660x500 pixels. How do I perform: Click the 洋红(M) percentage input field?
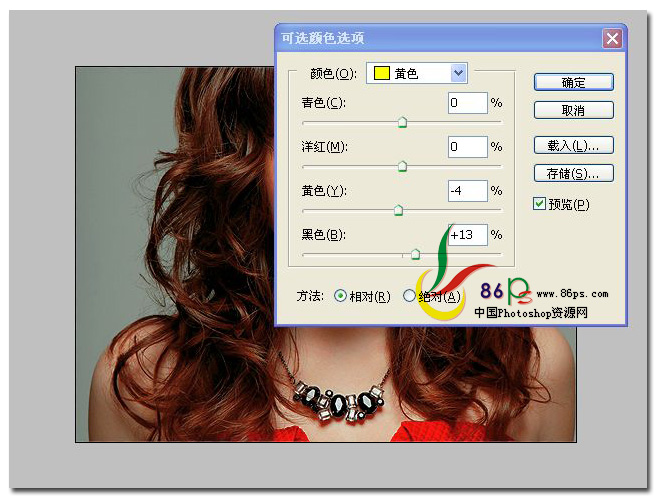pos(468,146)
